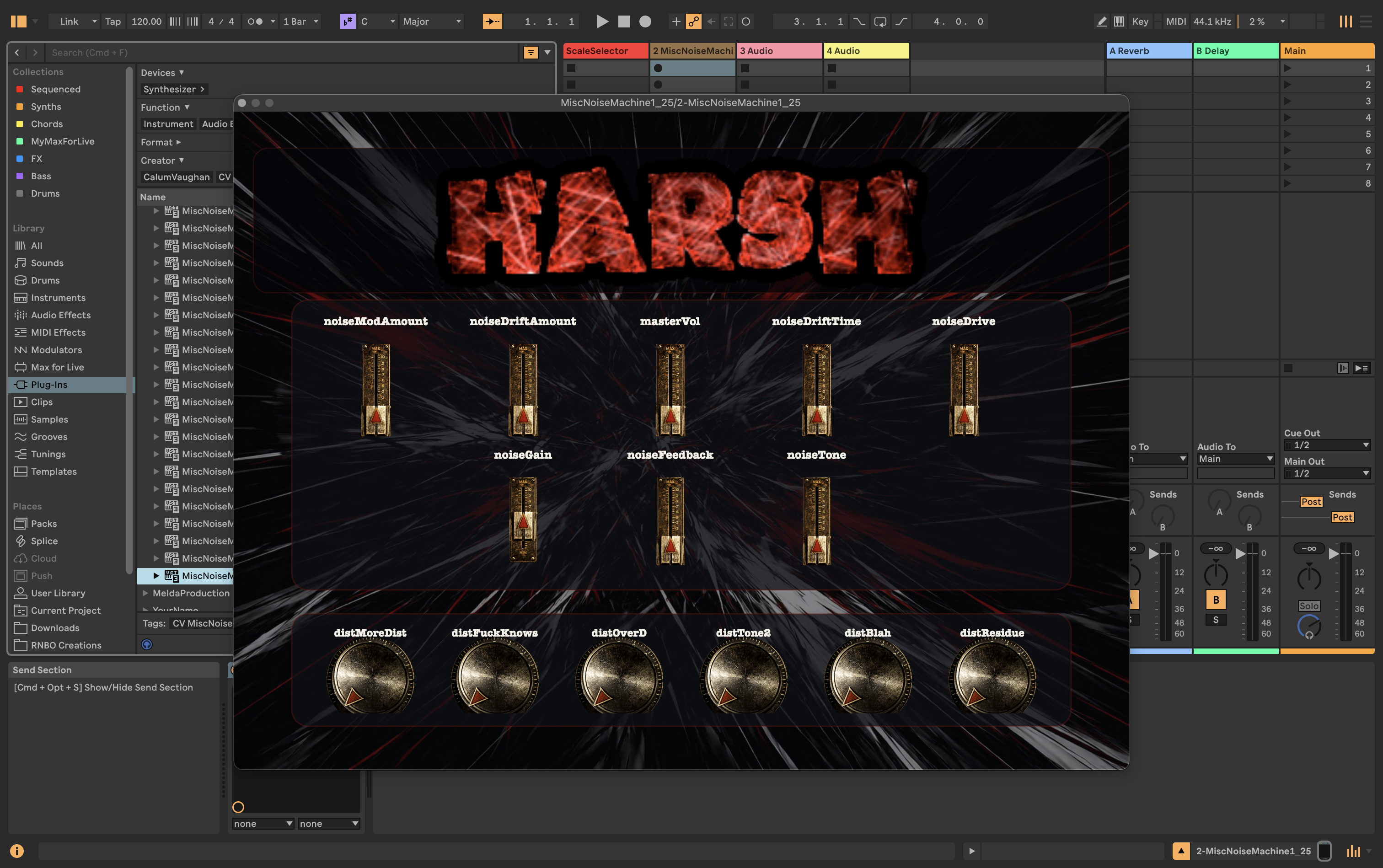Select the Instrument filter tag
Screen dimensions: 1383x868
pyautogui.click(x=168, y=124)
